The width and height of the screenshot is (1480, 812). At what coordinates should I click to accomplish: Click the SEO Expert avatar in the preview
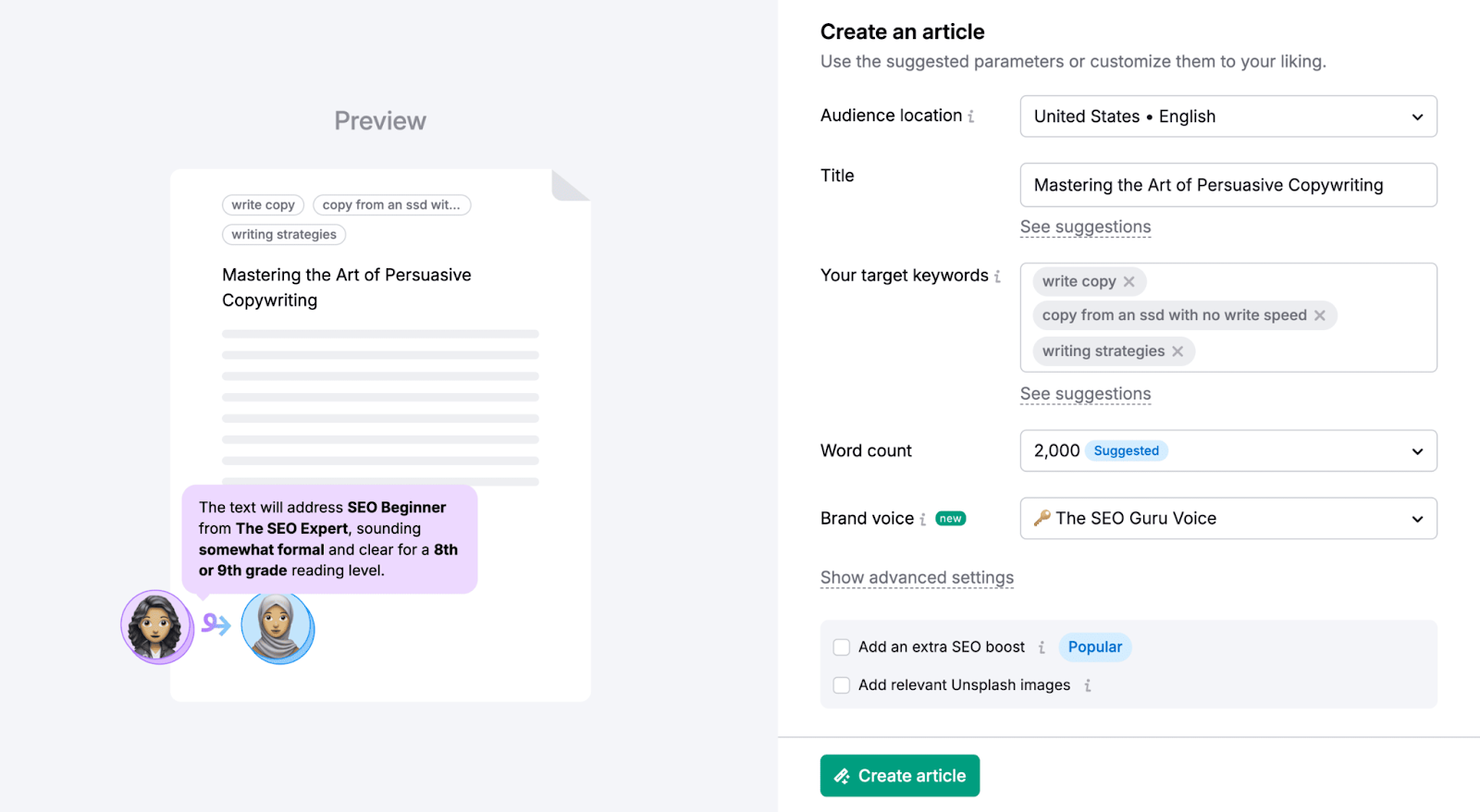pos(156,626)
